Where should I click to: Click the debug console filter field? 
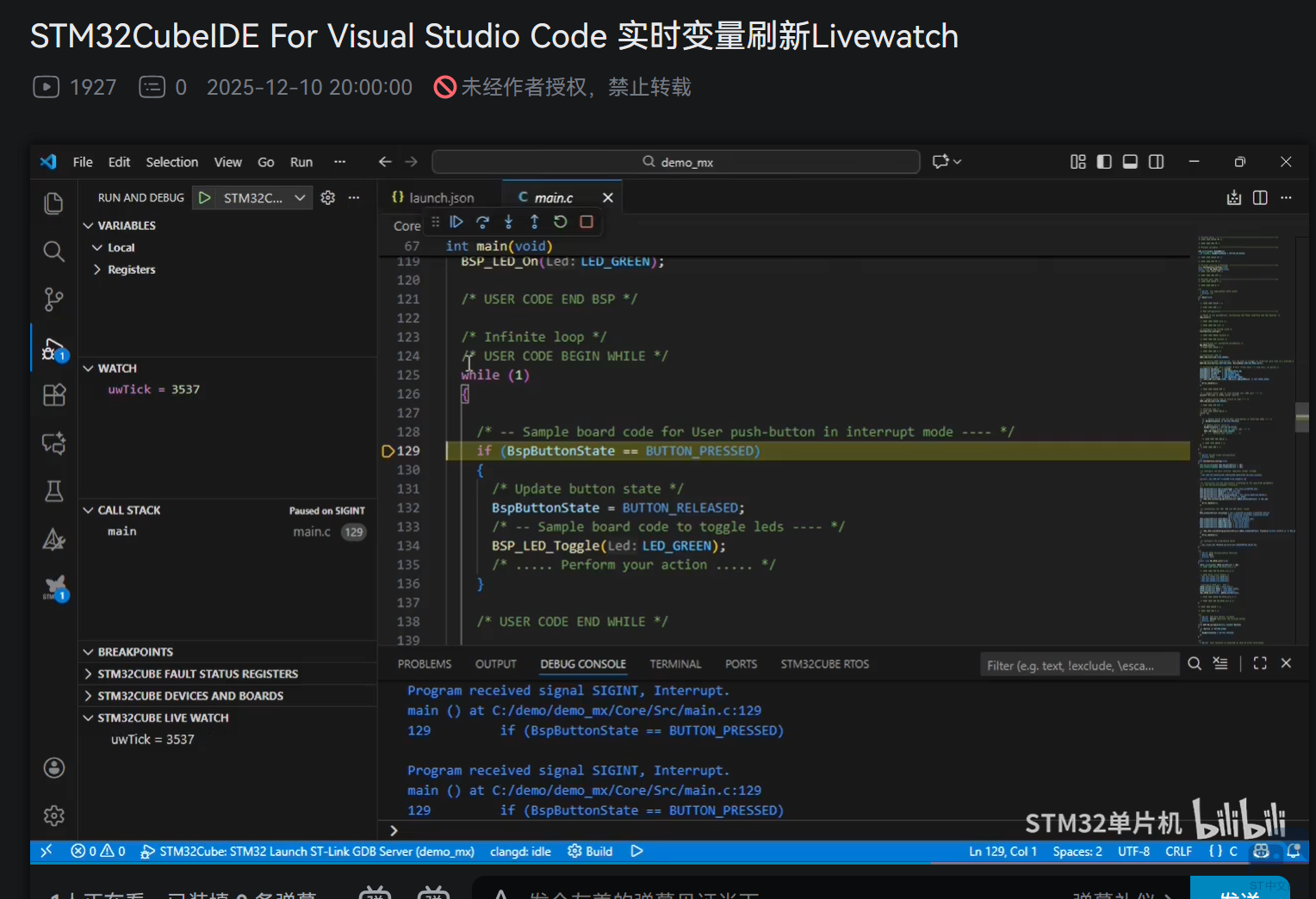1080,665
